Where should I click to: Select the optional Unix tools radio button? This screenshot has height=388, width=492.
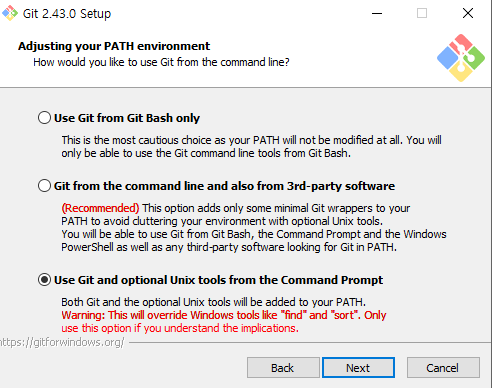pos(44,280)
